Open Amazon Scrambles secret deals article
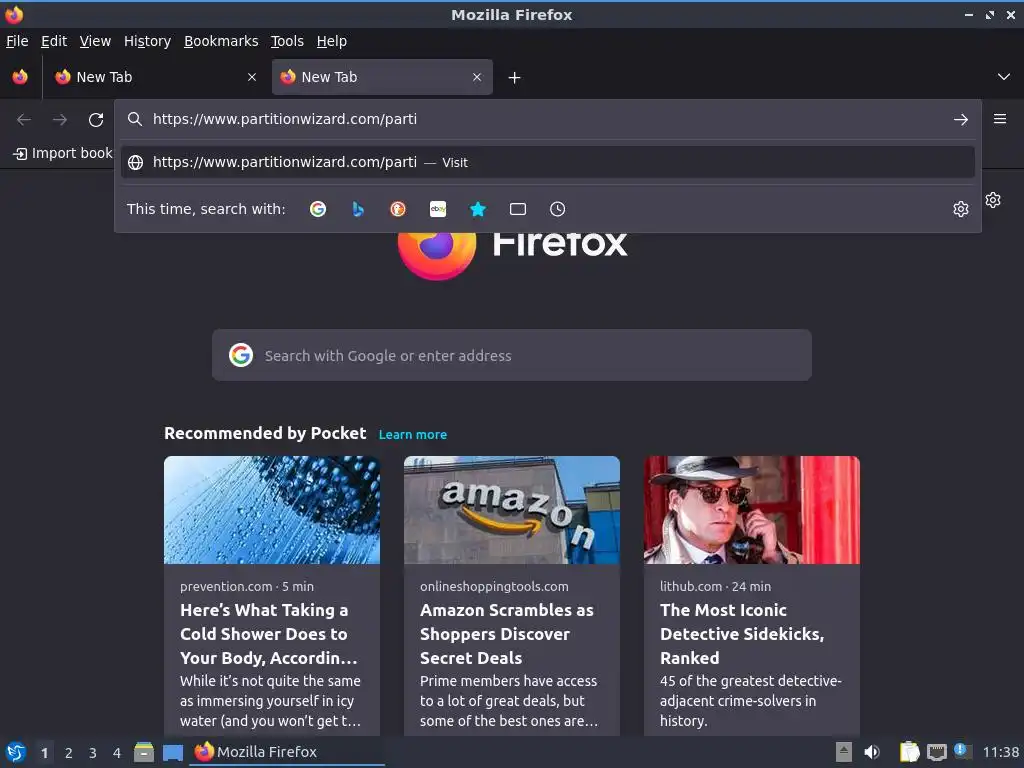The width and height of the screenshot is (1024, 768). click(507, 633)
